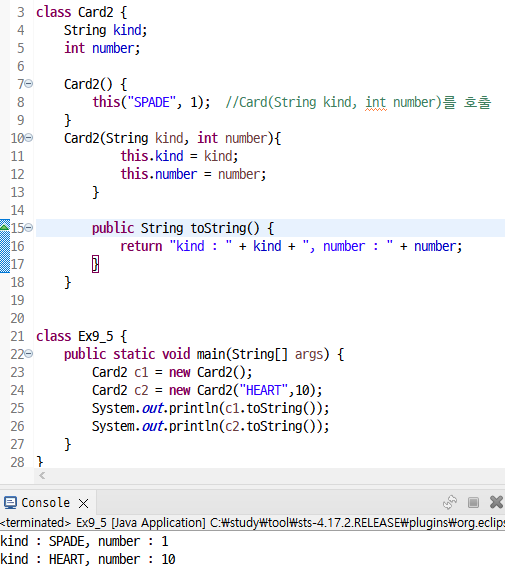
Task: Click 'this.kind = kind;' on line 11
Action: (179, 156)
